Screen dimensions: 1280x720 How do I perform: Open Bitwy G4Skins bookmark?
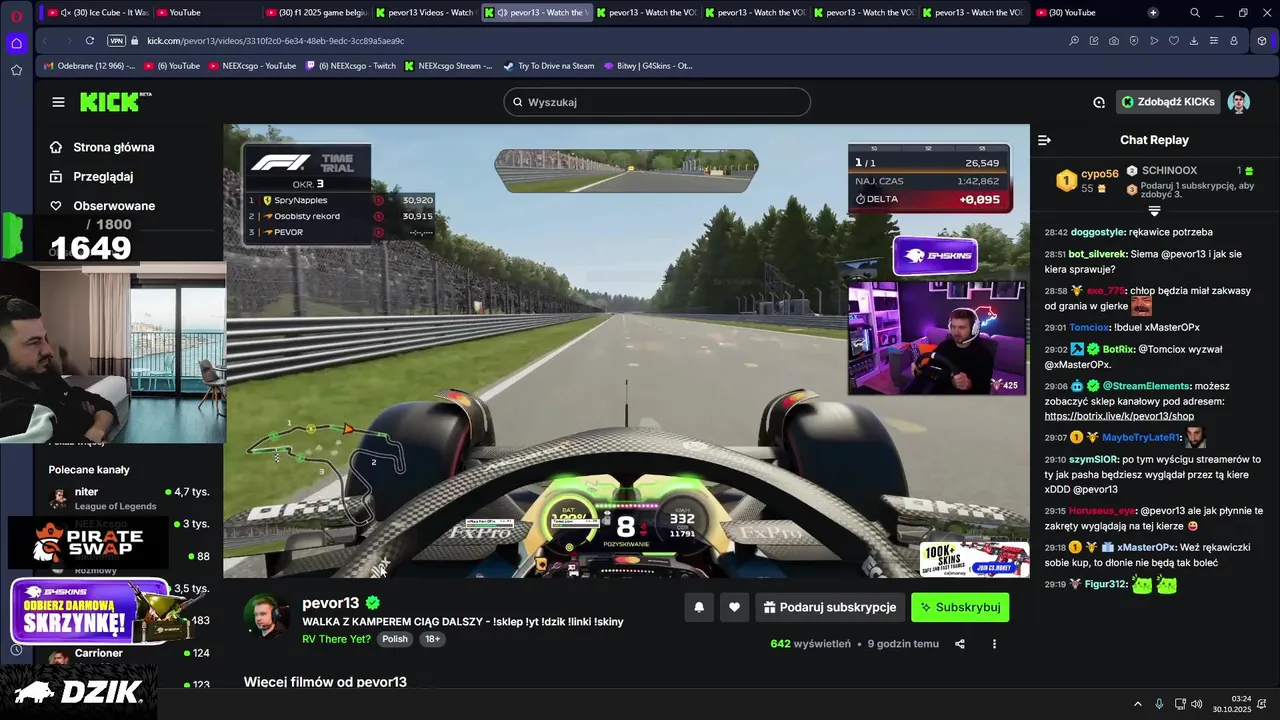648,66
